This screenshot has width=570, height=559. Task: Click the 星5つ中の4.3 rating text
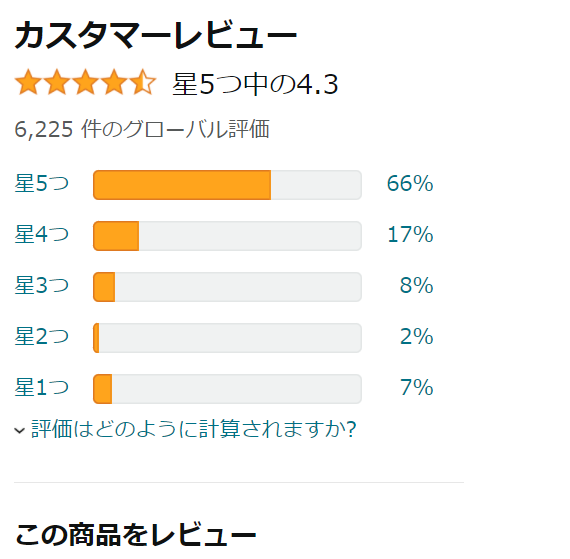point(256,84)
